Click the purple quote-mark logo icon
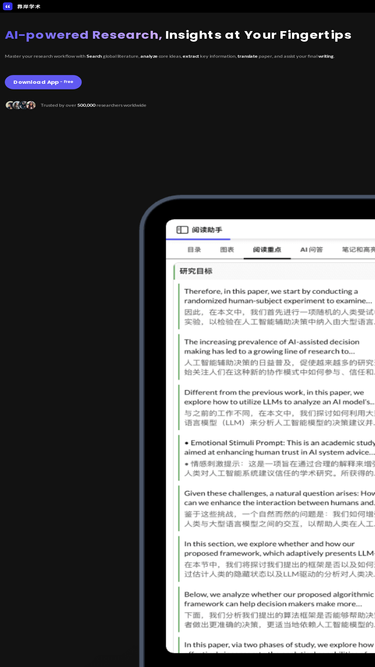This screenshot has height=667, width=375. click(7, 6)
